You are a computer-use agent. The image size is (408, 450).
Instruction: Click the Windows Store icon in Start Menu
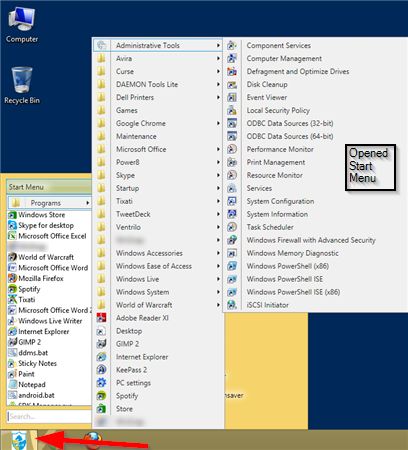tap(12, 215)
